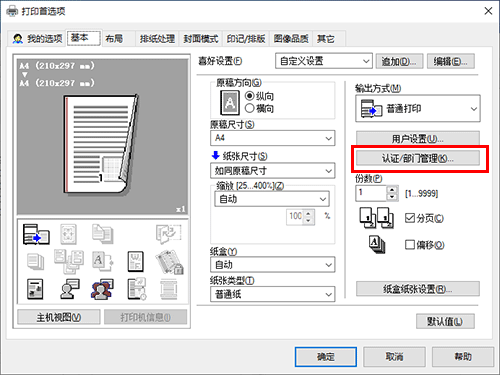The width and height of the screenshot is (500, 375).
Task: Restore settings with 默认值 button
Action: [x=445, y=321]
